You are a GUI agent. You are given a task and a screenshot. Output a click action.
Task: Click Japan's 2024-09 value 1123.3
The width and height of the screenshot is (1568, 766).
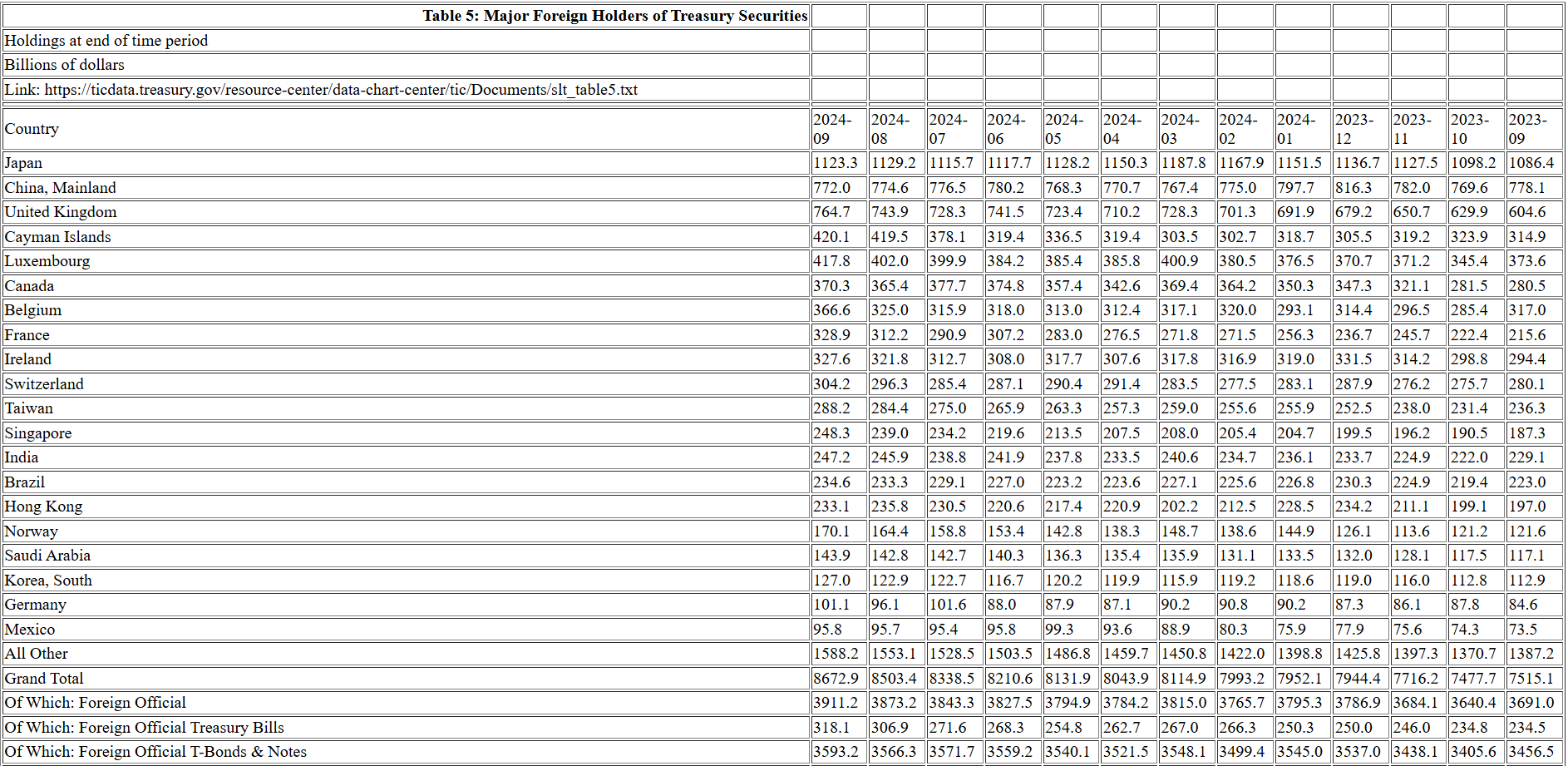836,163
